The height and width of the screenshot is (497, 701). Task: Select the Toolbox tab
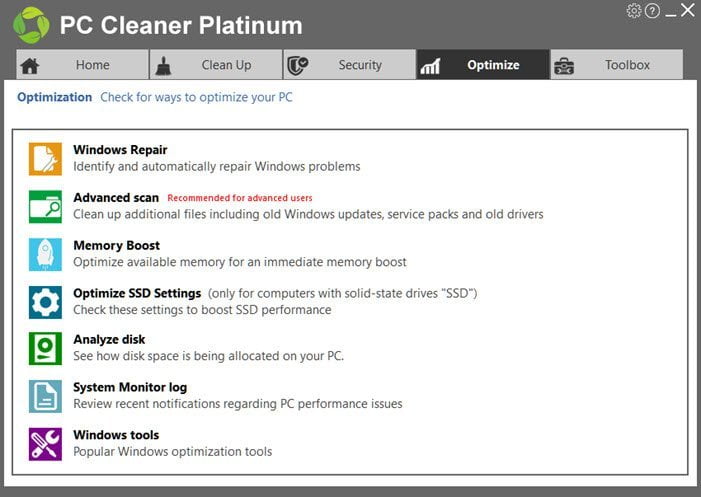click(617, 65)
